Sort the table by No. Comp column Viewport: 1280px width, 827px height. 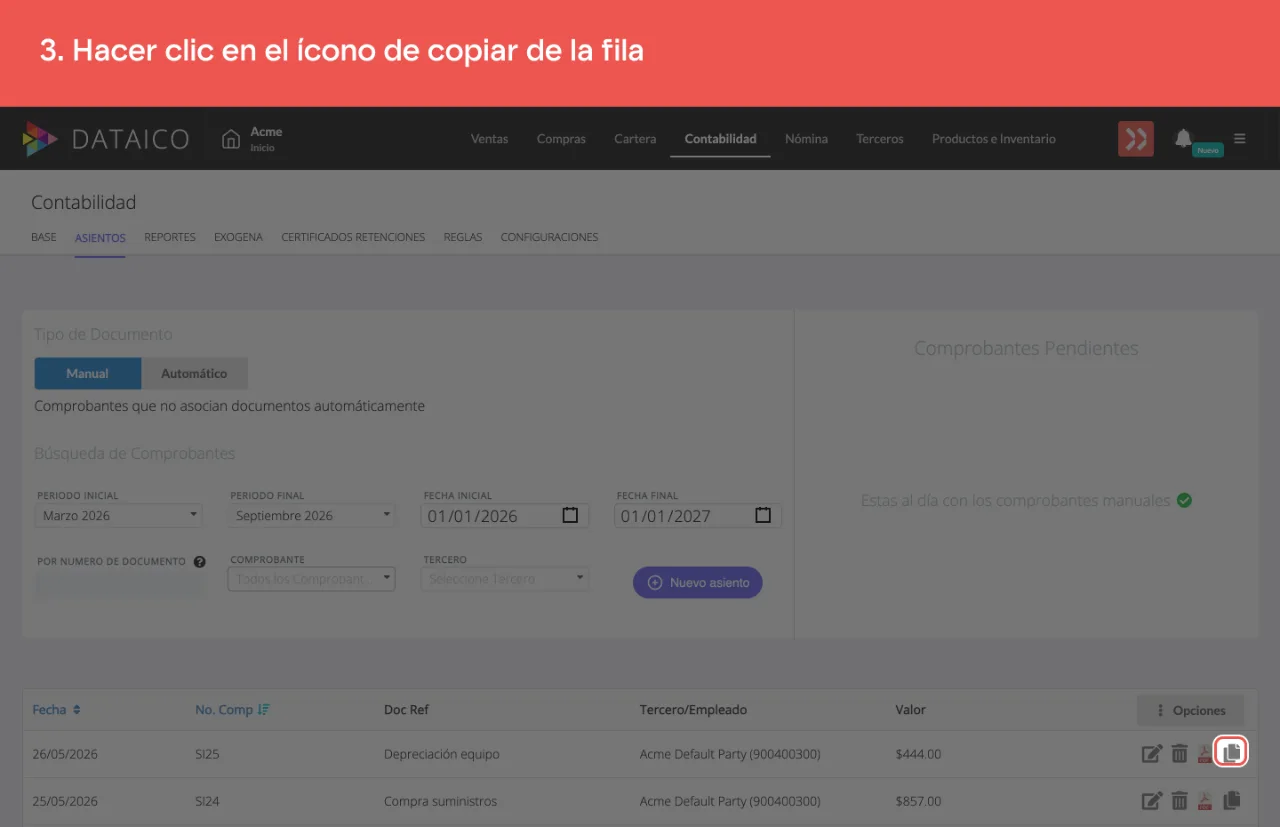point(233,710)
